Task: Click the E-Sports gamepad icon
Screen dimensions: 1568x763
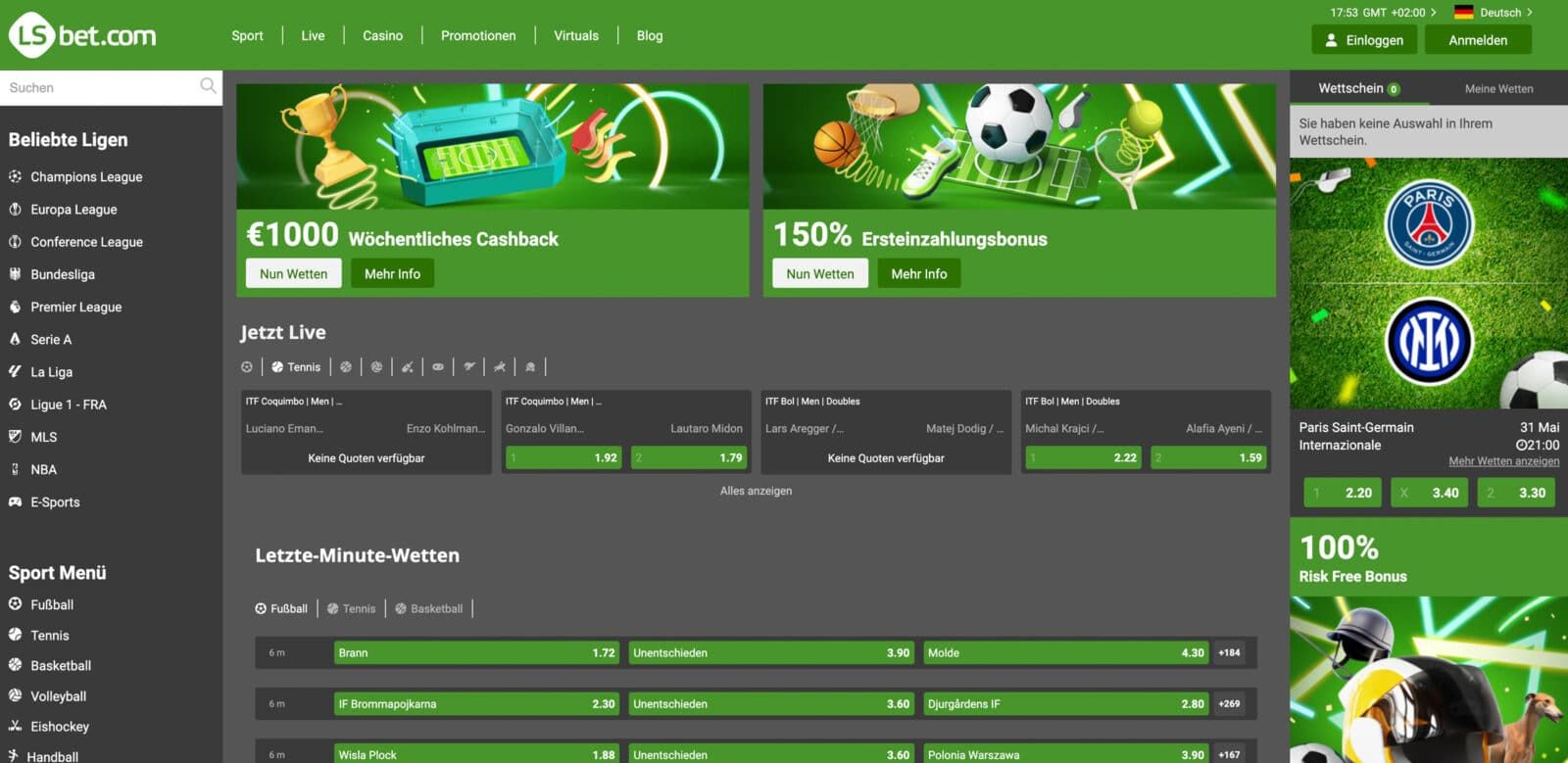Action: pos(15,502)
